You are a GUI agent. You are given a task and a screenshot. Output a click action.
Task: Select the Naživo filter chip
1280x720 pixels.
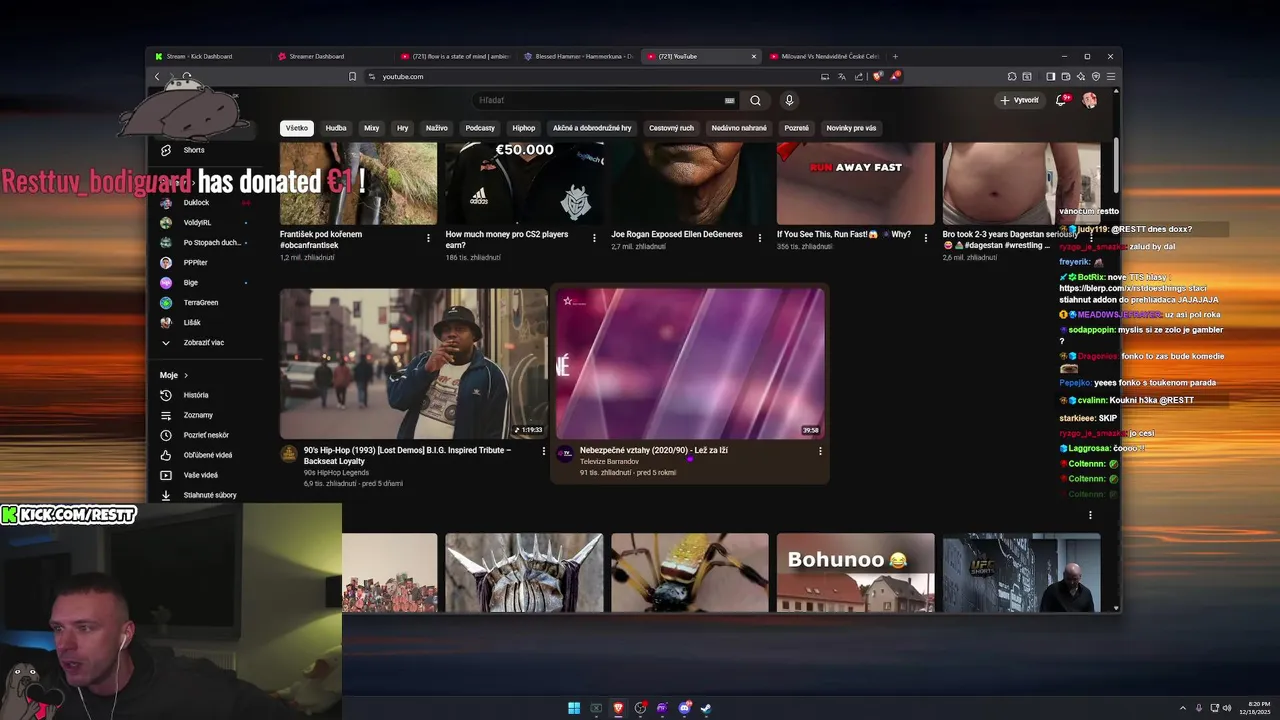click(437, 128)
